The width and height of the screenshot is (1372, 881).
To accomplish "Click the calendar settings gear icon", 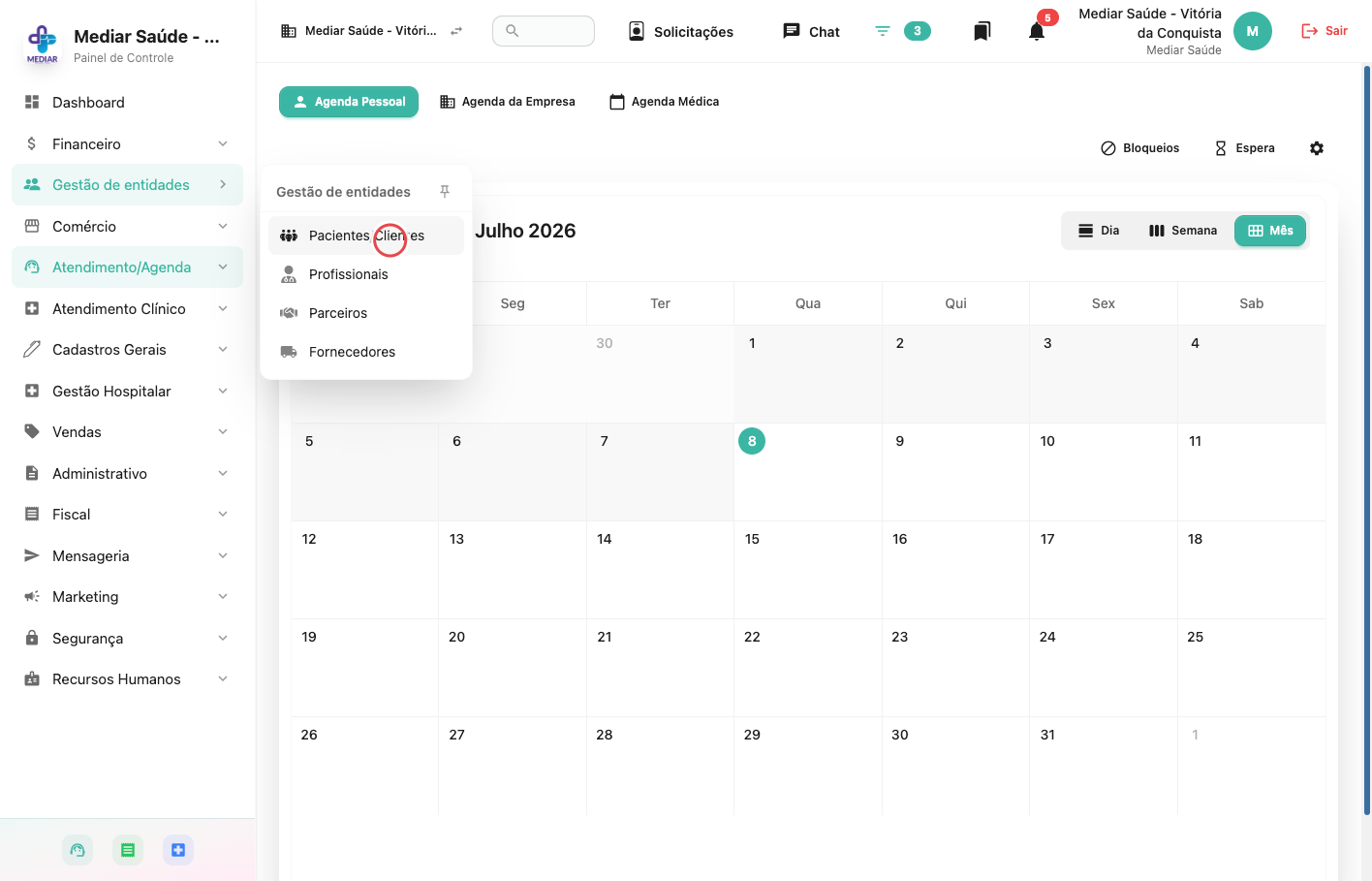I will tap(1317, 148).
